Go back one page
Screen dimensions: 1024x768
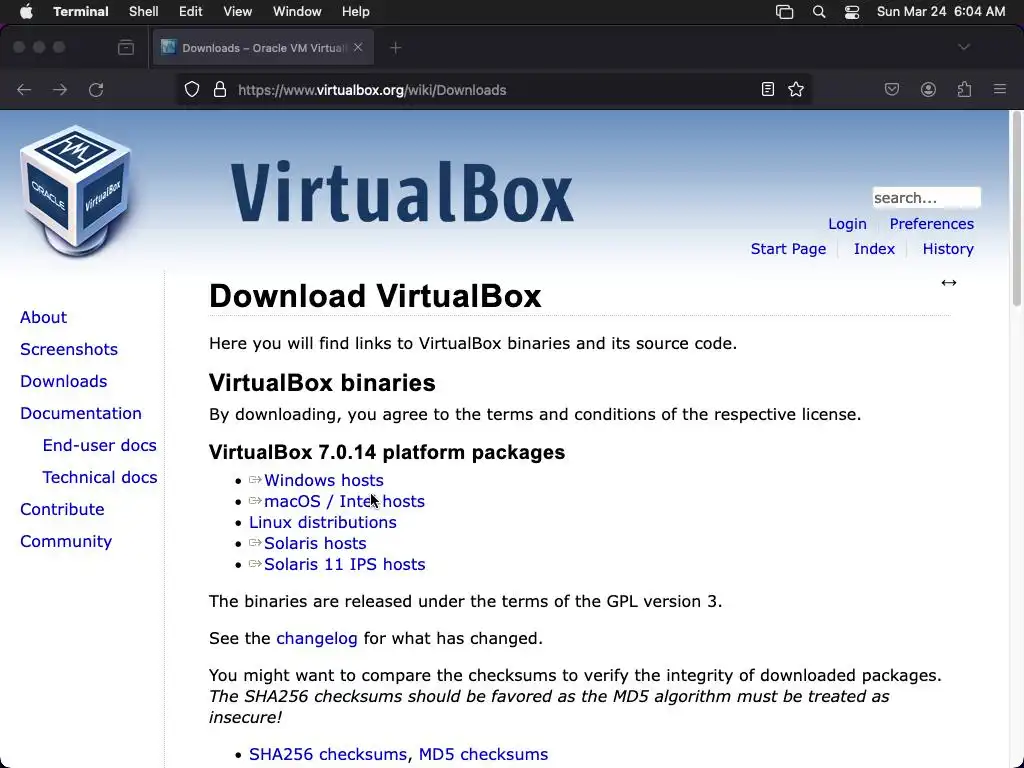[x=24, y=89]
